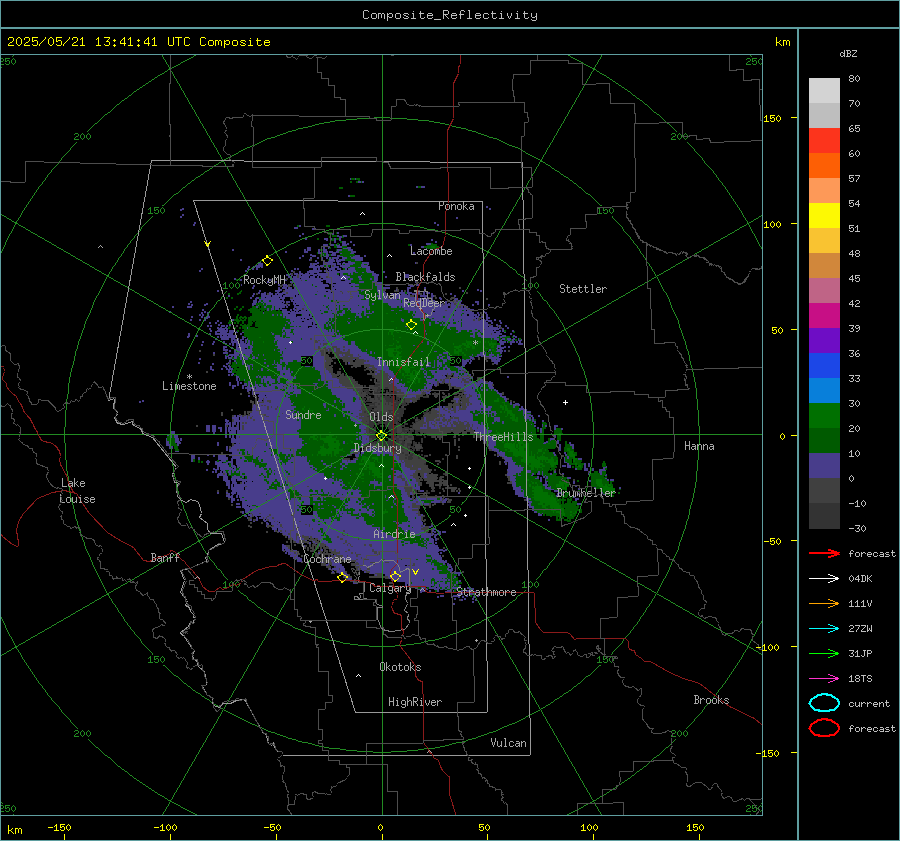Select the magenta swatch between 42 and 39

tap(824, 315)
